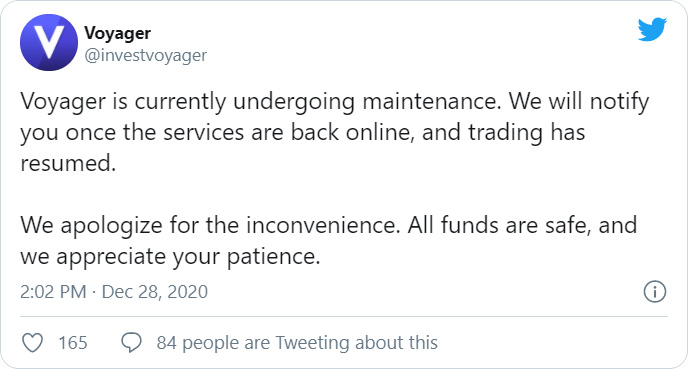Click the divider line above the like count
The height and width of the screenshot is (369, 688).
click(344, 316)
